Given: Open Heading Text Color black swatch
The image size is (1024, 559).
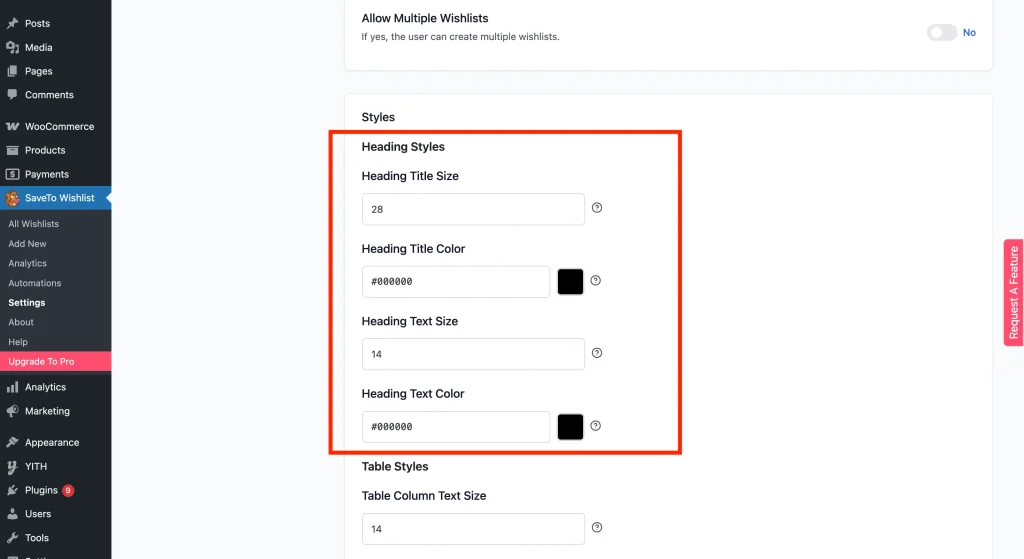Looking at the screenshot, I should pos(570,427).
